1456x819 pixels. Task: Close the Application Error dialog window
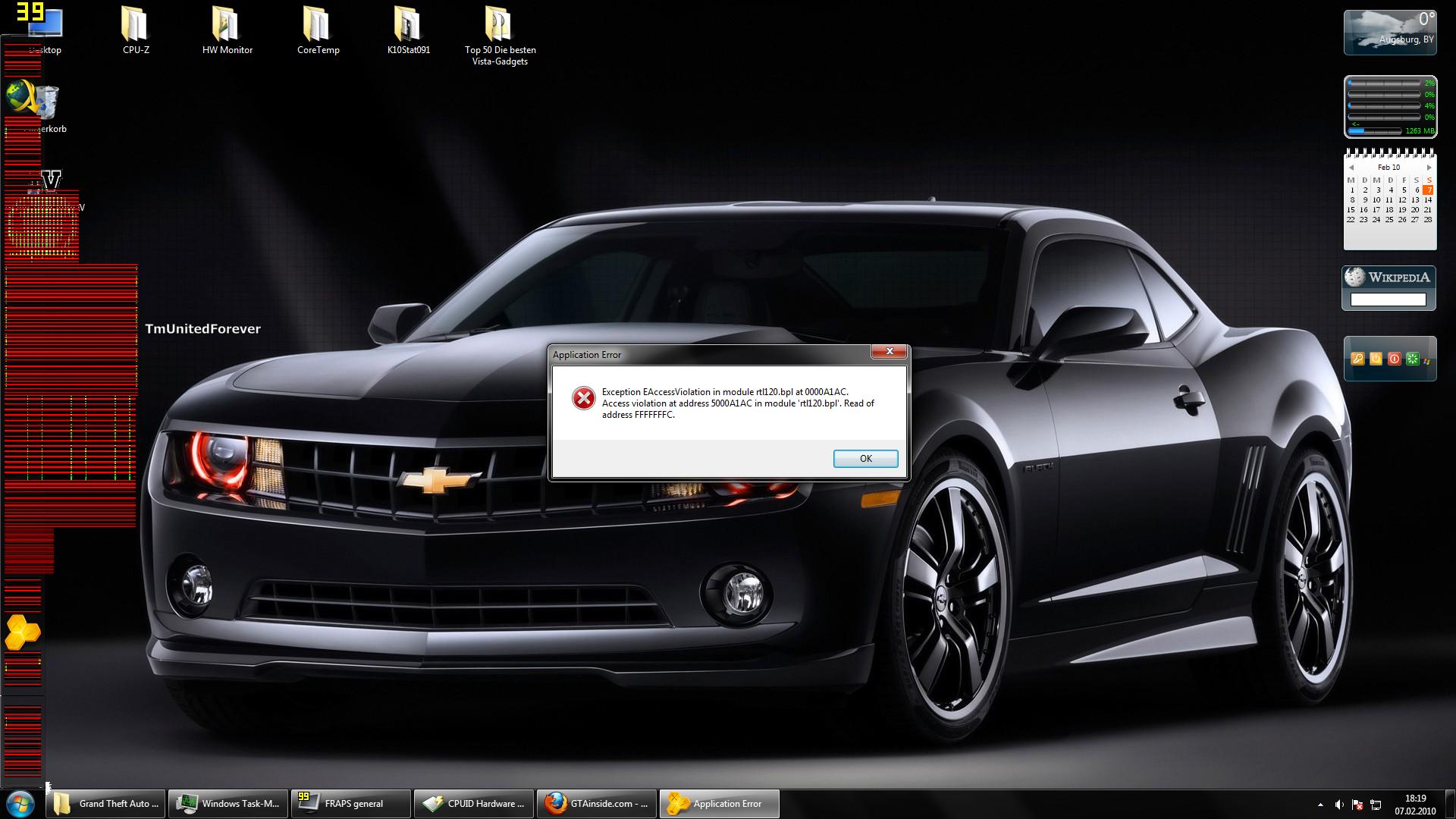(x=889, y=351)
